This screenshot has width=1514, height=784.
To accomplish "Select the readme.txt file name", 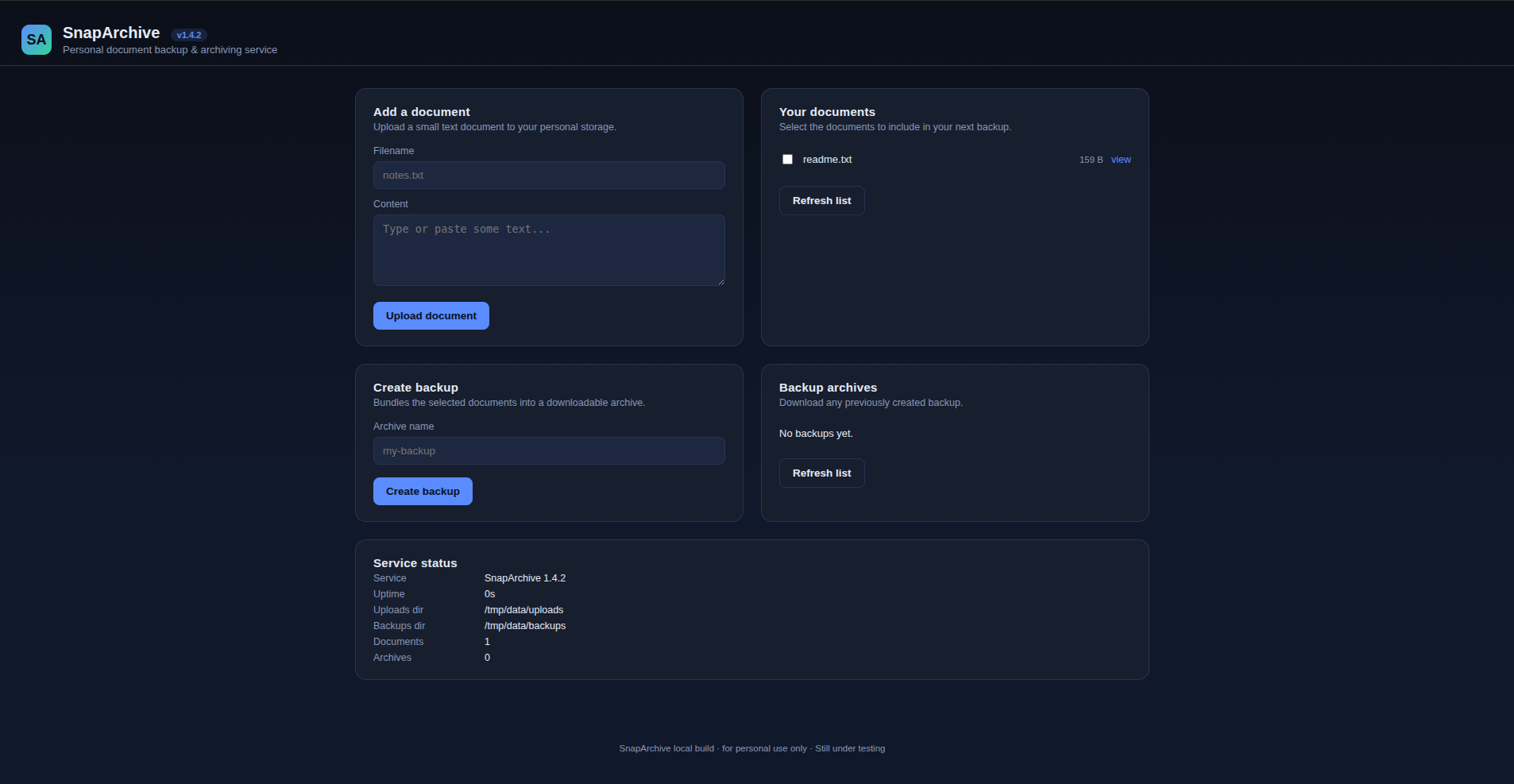I will click(827, 160).
